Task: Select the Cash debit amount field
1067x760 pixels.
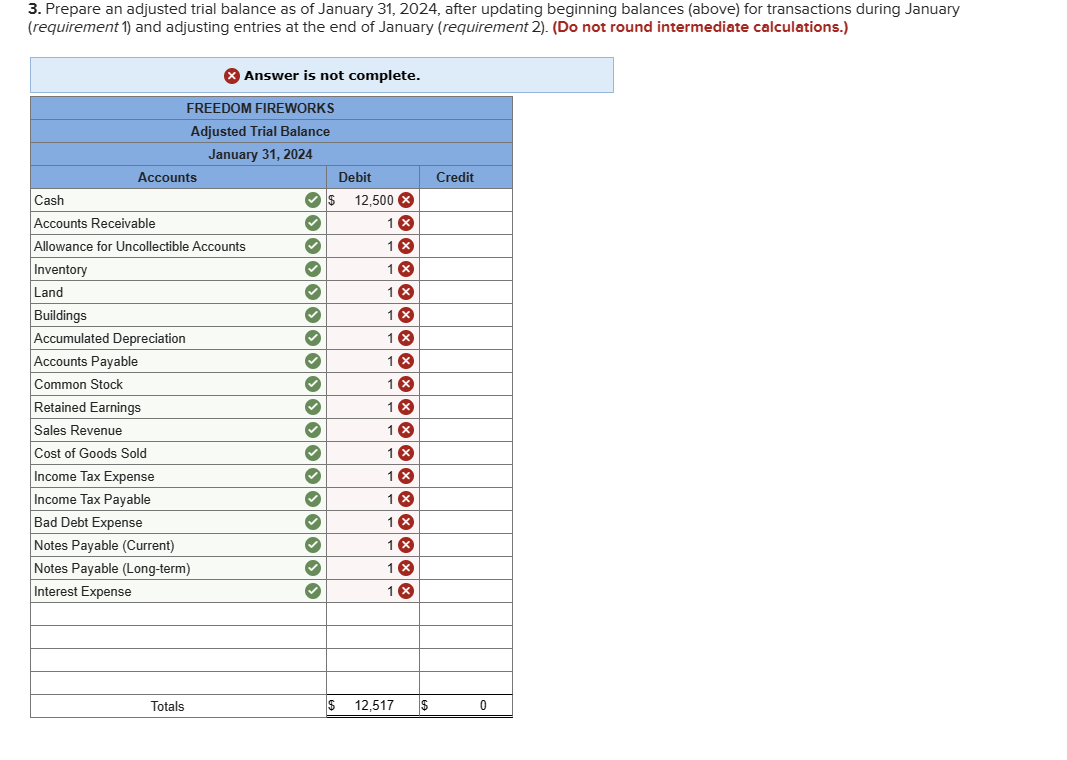Action: (x=373, y=200)
